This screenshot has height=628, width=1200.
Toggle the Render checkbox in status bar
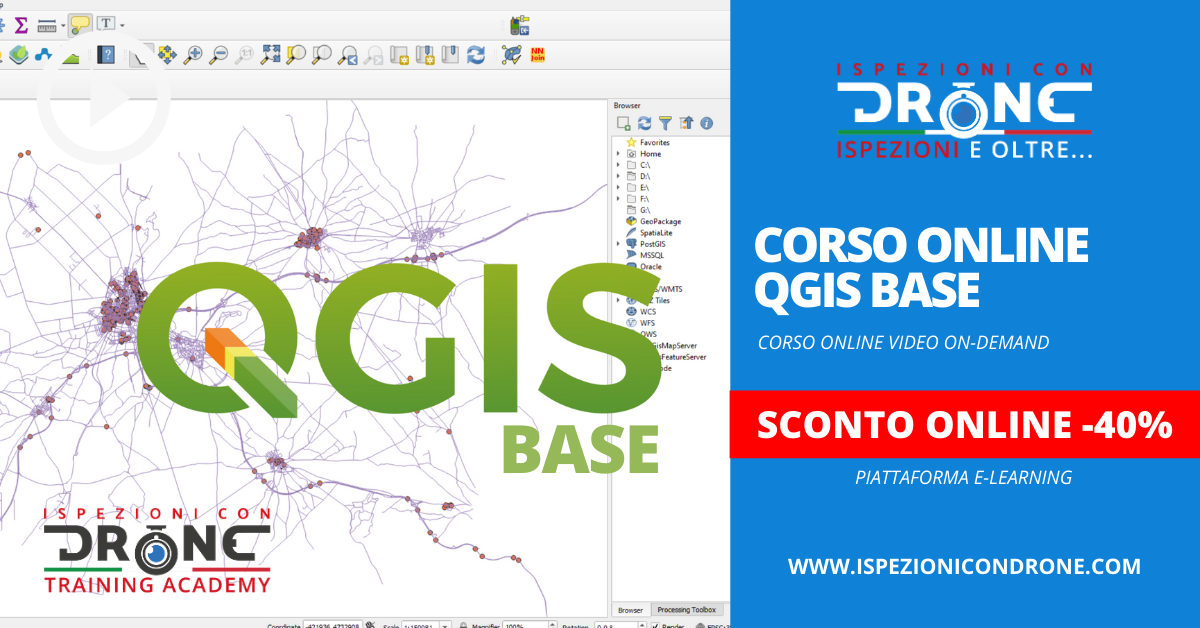pos(655,625)
